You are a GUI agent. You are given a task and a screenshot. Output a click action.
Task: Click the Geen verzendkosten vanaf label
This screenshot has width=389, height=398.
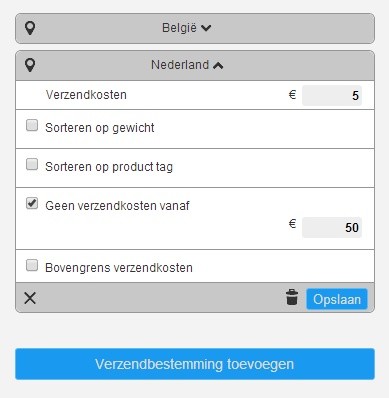click(x=117, y=206)
